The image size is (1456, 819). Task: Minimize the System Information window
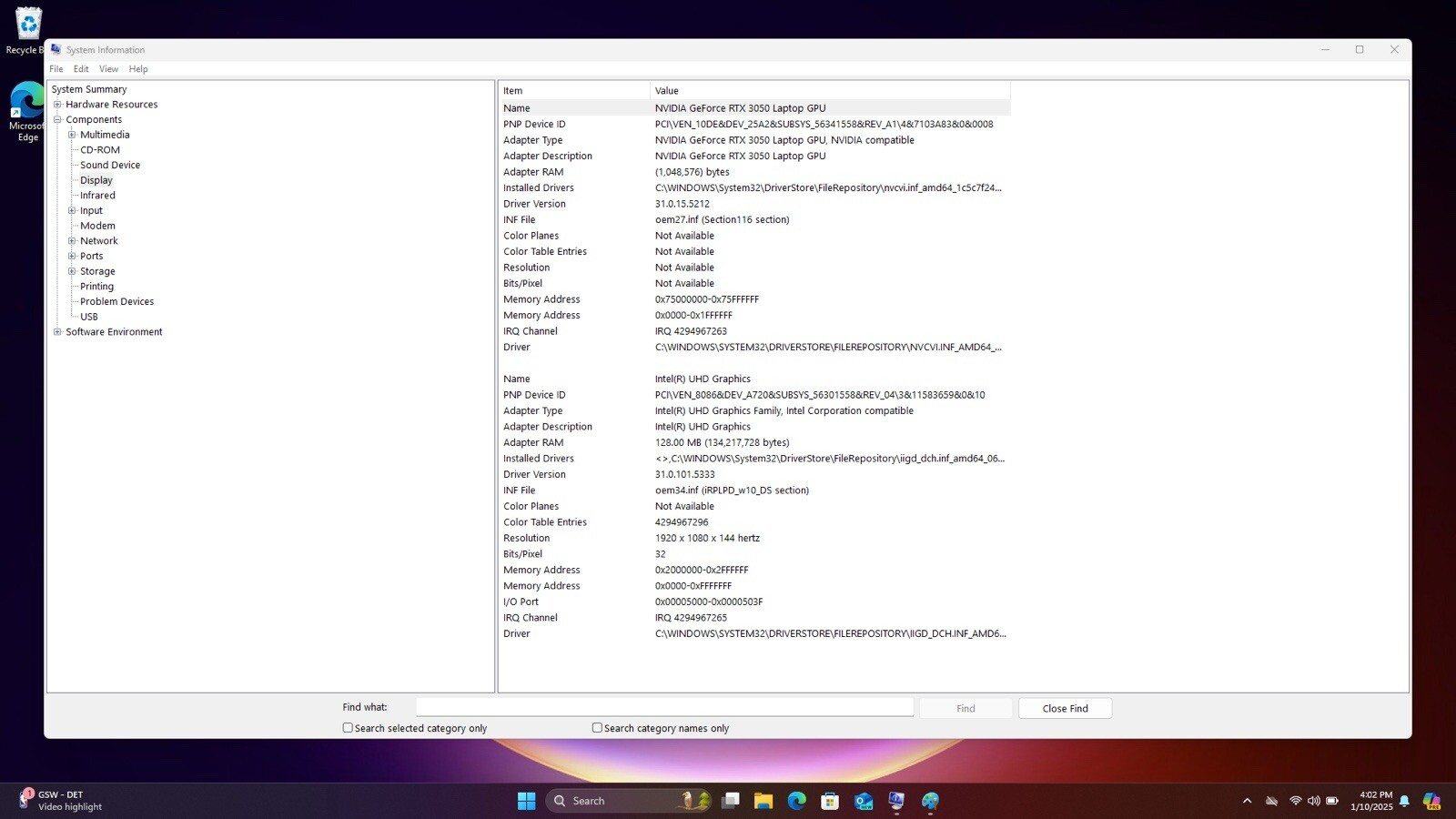click(1325, 50)
